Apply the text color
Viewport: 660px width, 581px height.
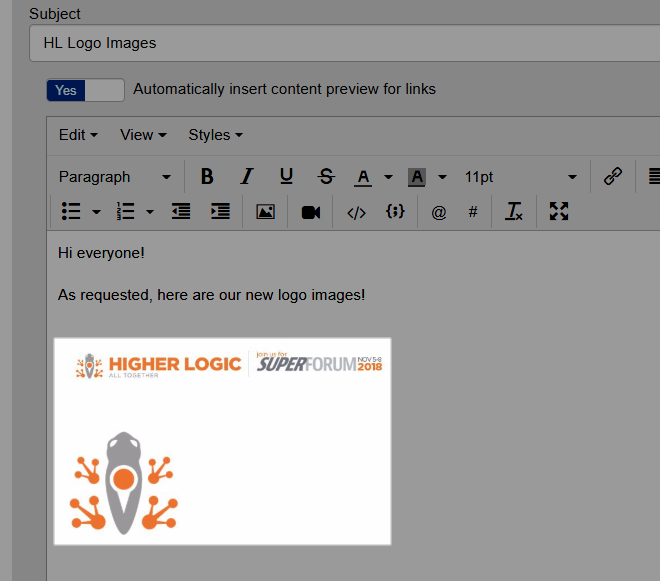coord(363,177)
